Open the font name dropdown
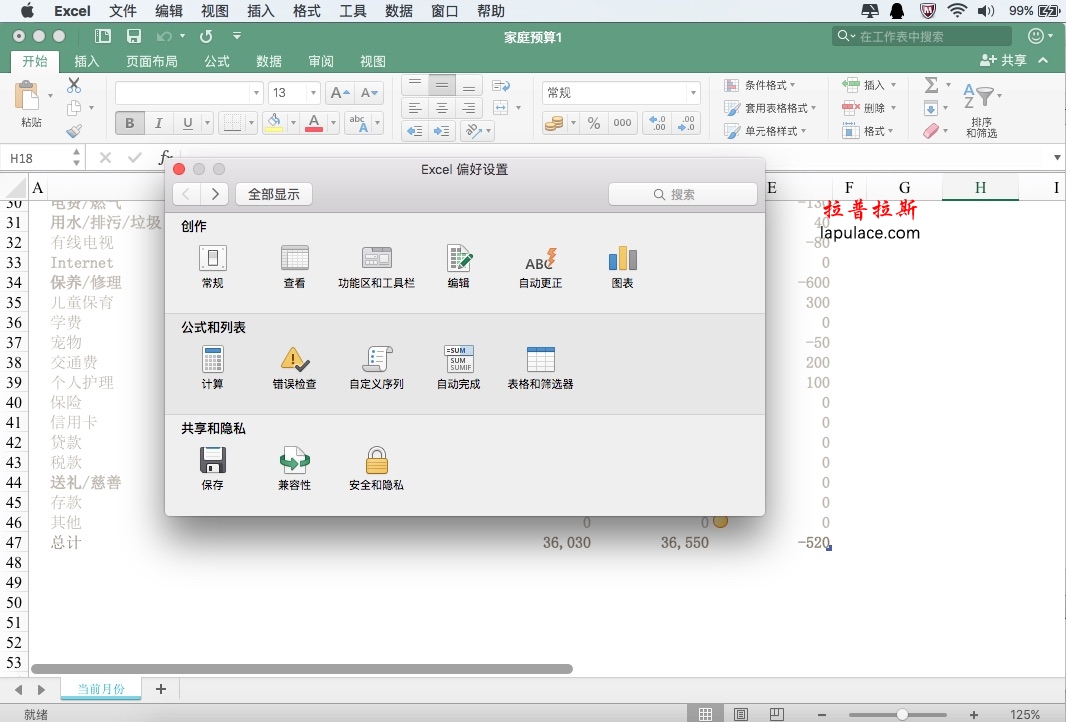This screenshot has width=1066, height=722. click(256, 93)
